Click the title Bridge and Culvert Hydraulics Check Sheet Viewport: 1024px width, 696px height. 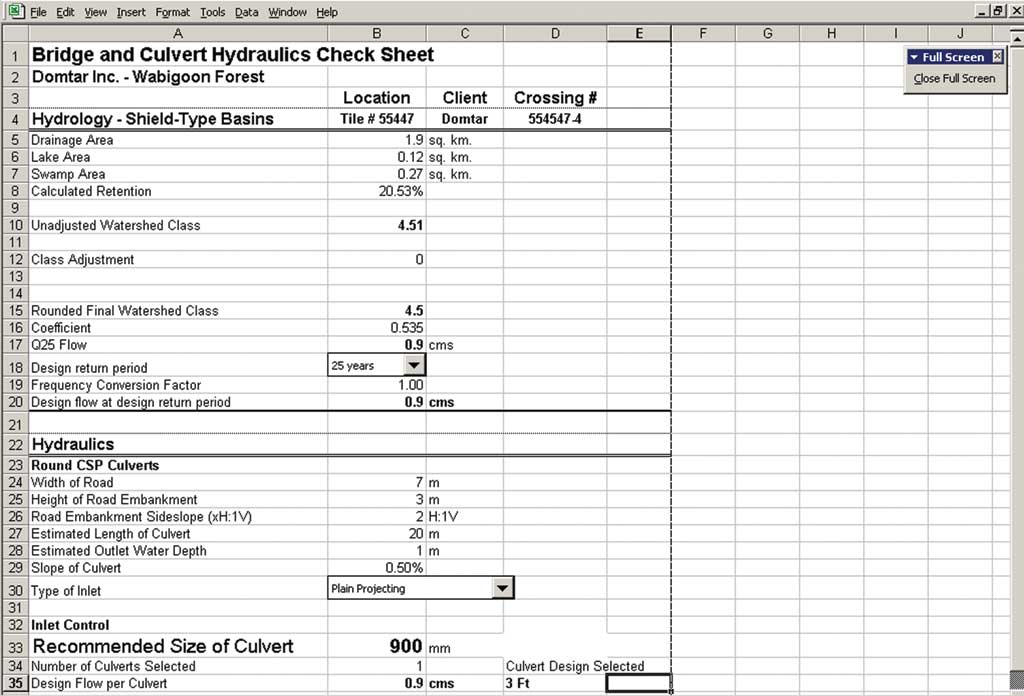[x=232, y=55]
